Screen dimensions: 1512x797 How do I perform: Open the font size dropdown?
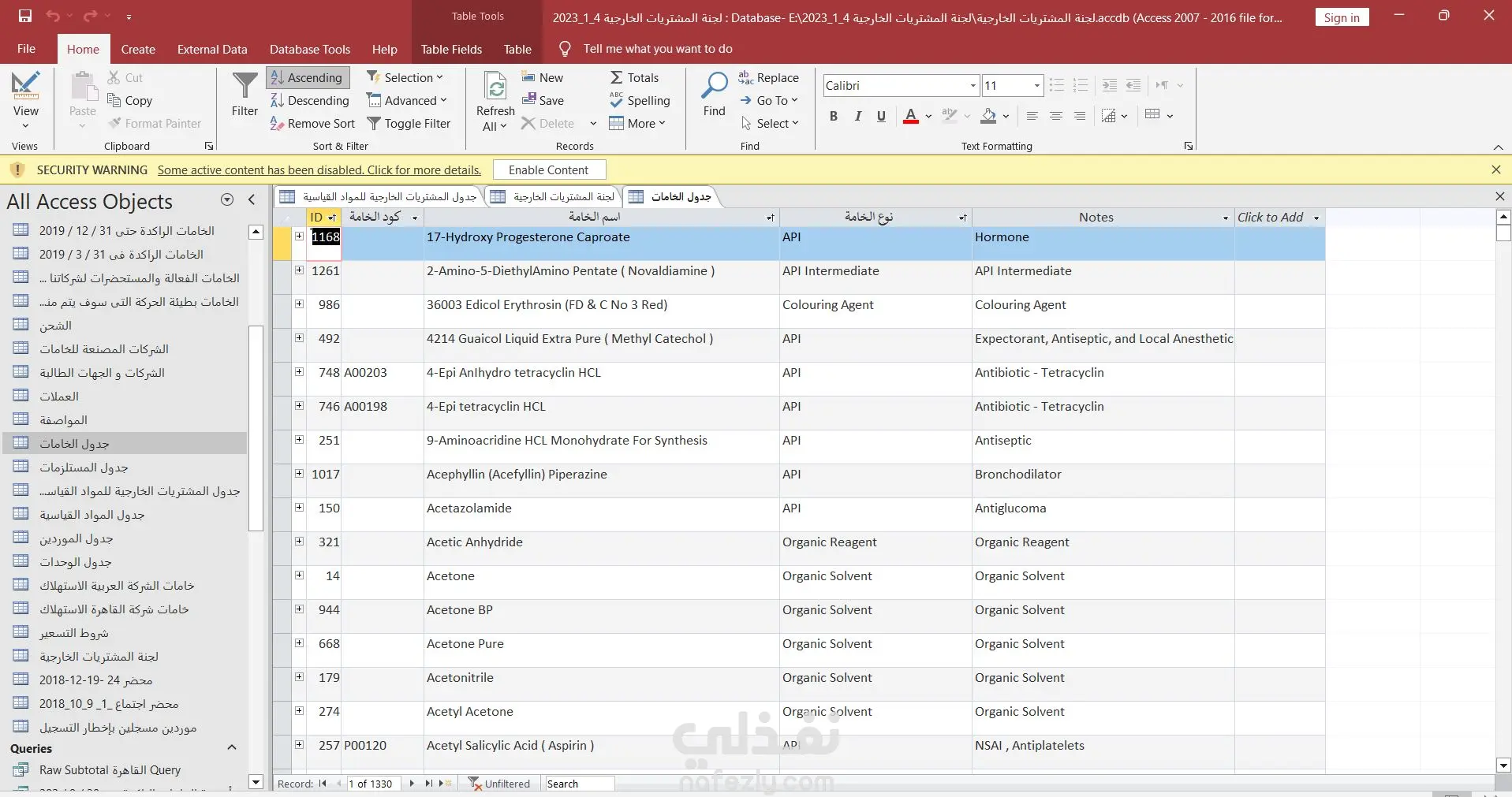pyautogui.click(x=1036, y=85)
